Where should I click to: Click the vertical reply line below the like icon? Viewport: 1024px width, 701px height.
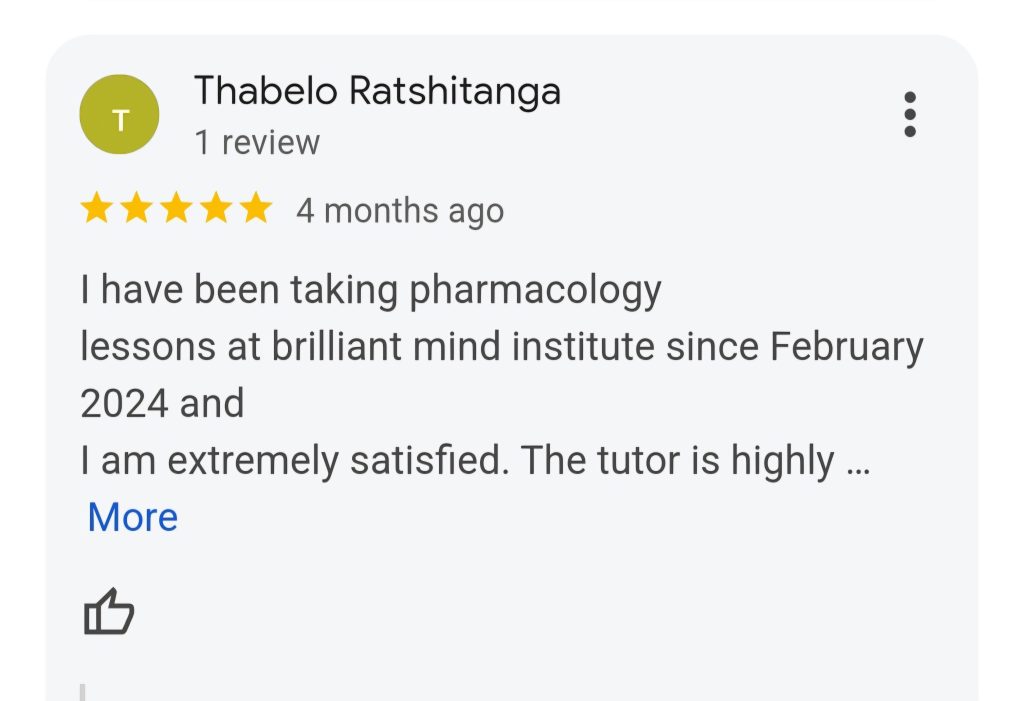coord(83,691)
